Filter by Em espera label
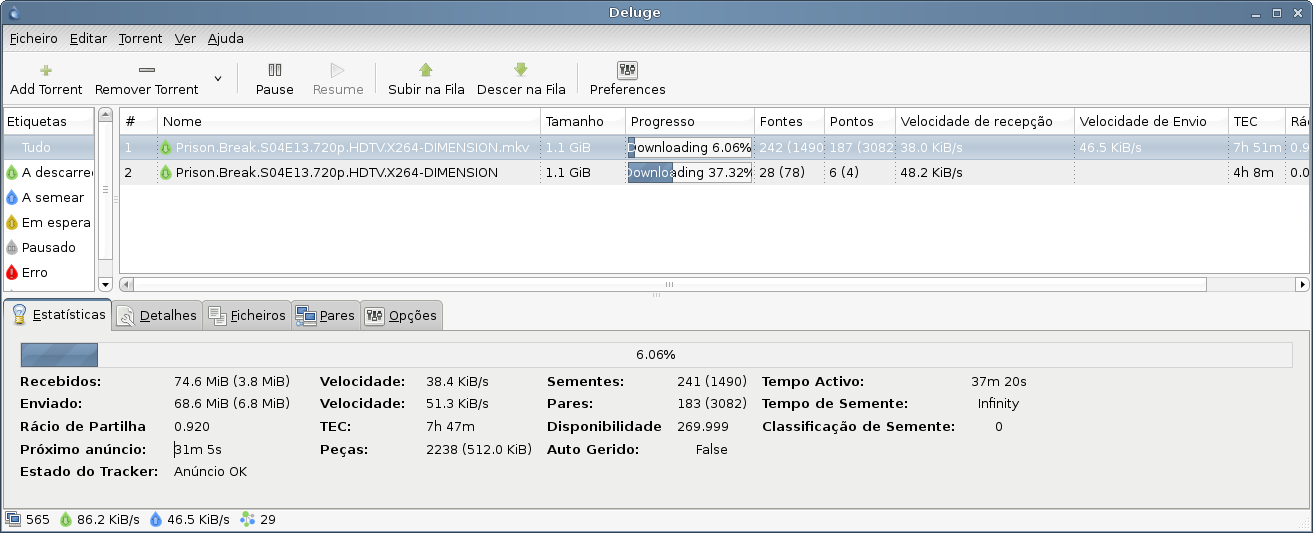Screen dimensions: 1313x533 (x=48, y=222)
